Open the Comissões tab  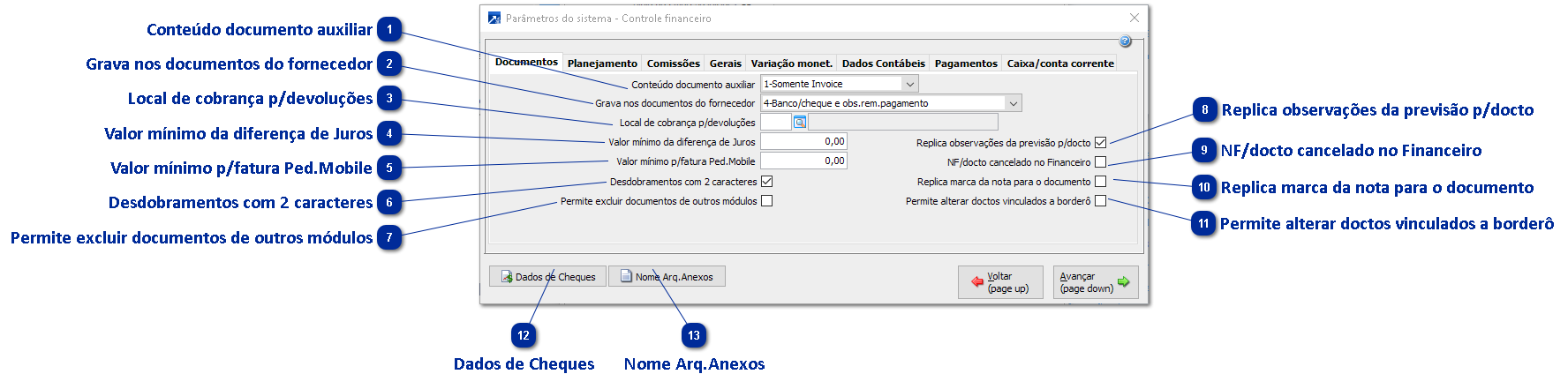point(673,64)
